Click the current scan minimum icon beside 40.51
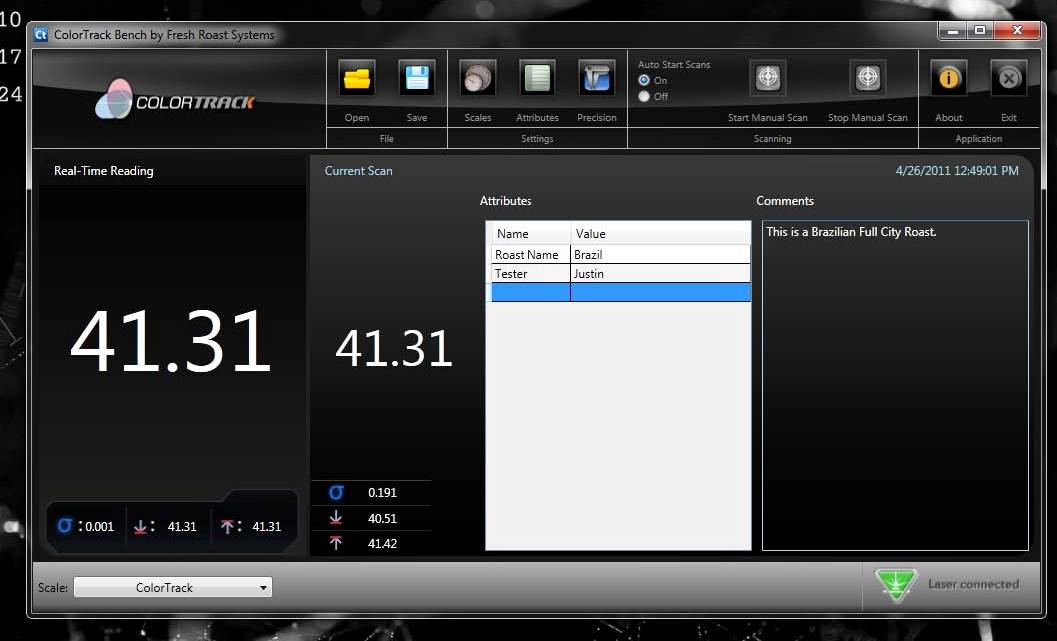The image size is (1057, 641). point(336,518)
